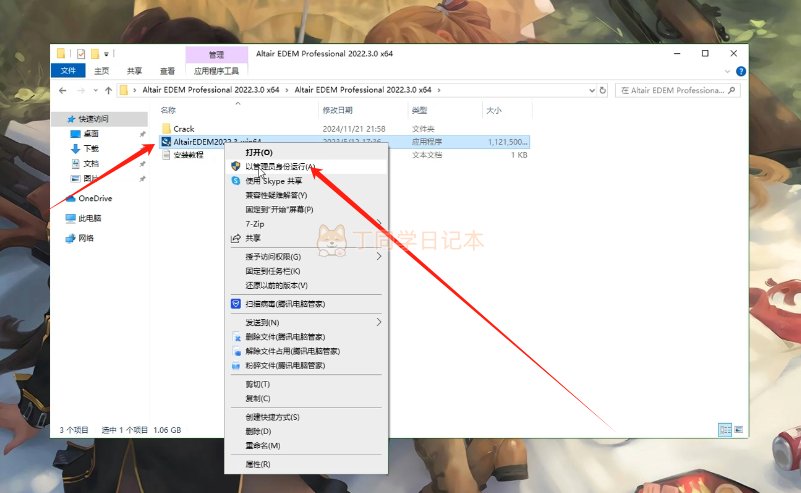
Task: Open Help via the blue question mark
Action: tap(741, 72)
